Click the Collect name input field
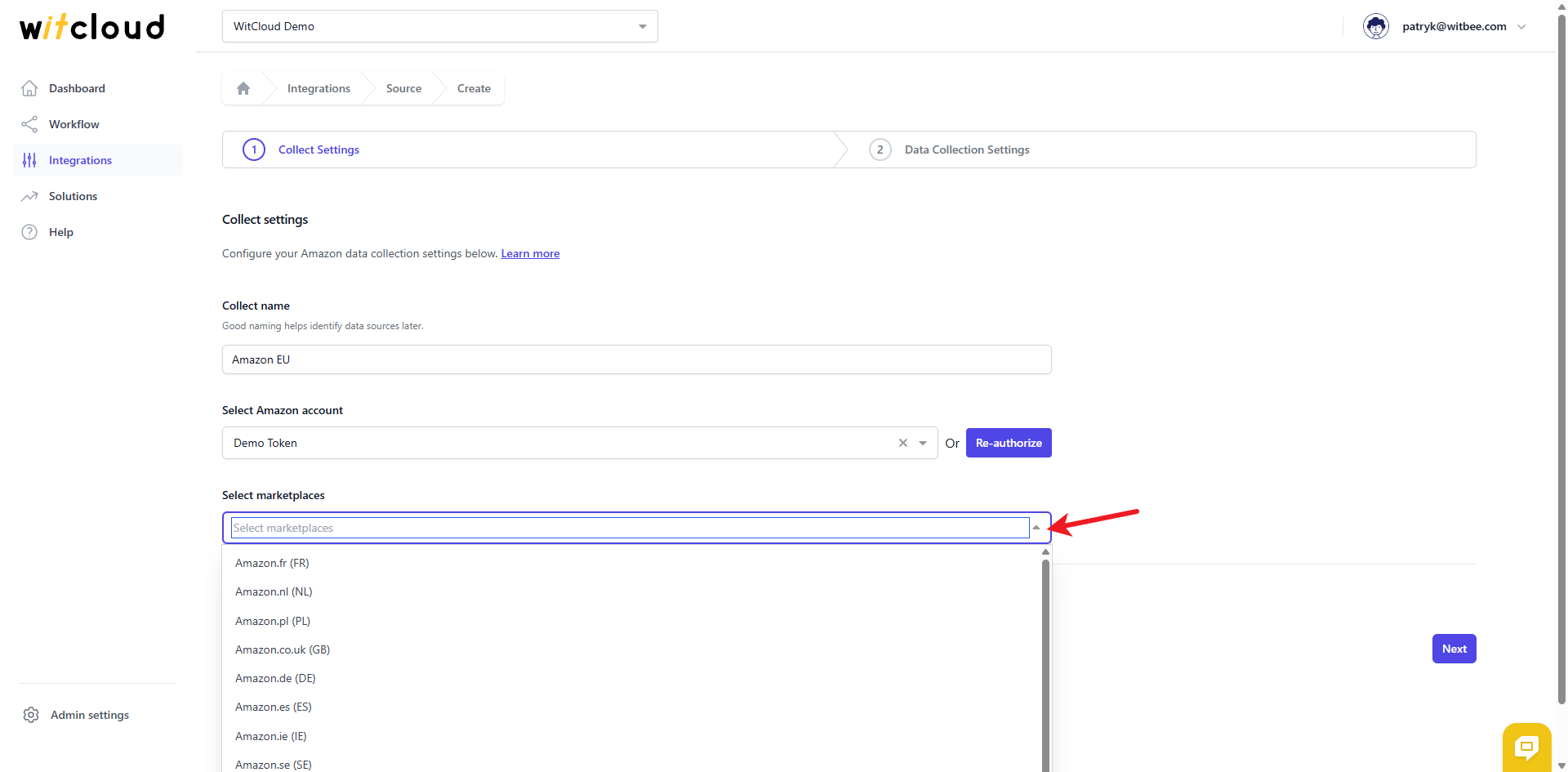Screen dimensions: 1568x772 (637, 359)
